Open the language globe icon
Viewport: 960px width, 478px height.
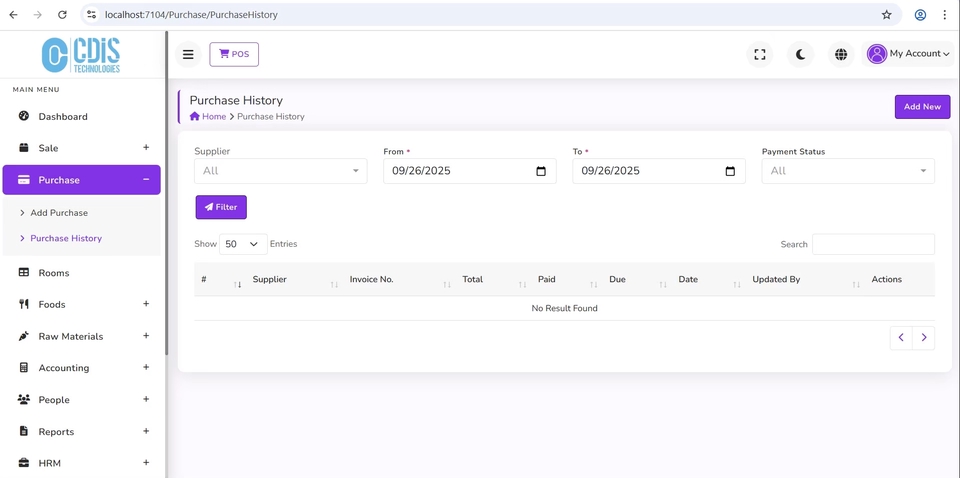pyautogui.click(x=841, y=54)
